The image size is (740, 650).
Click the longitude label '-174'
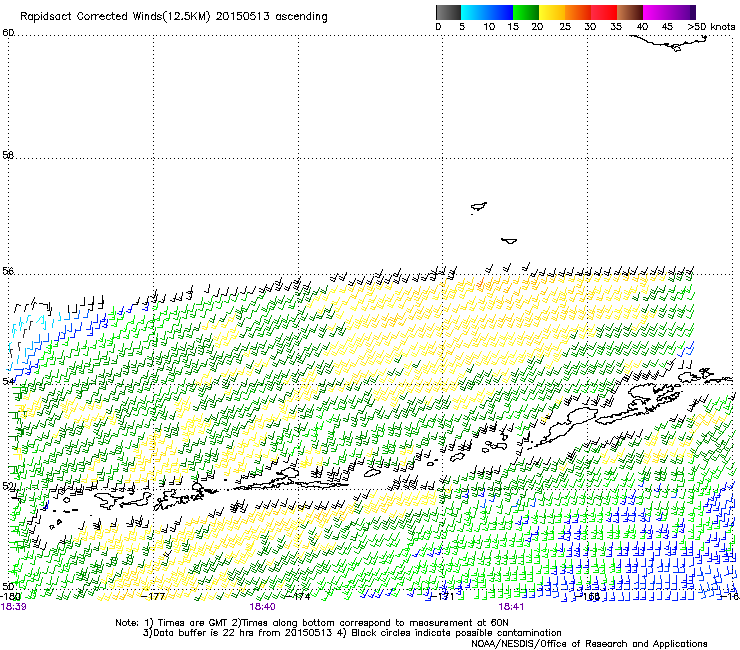[x=299, y=597]
